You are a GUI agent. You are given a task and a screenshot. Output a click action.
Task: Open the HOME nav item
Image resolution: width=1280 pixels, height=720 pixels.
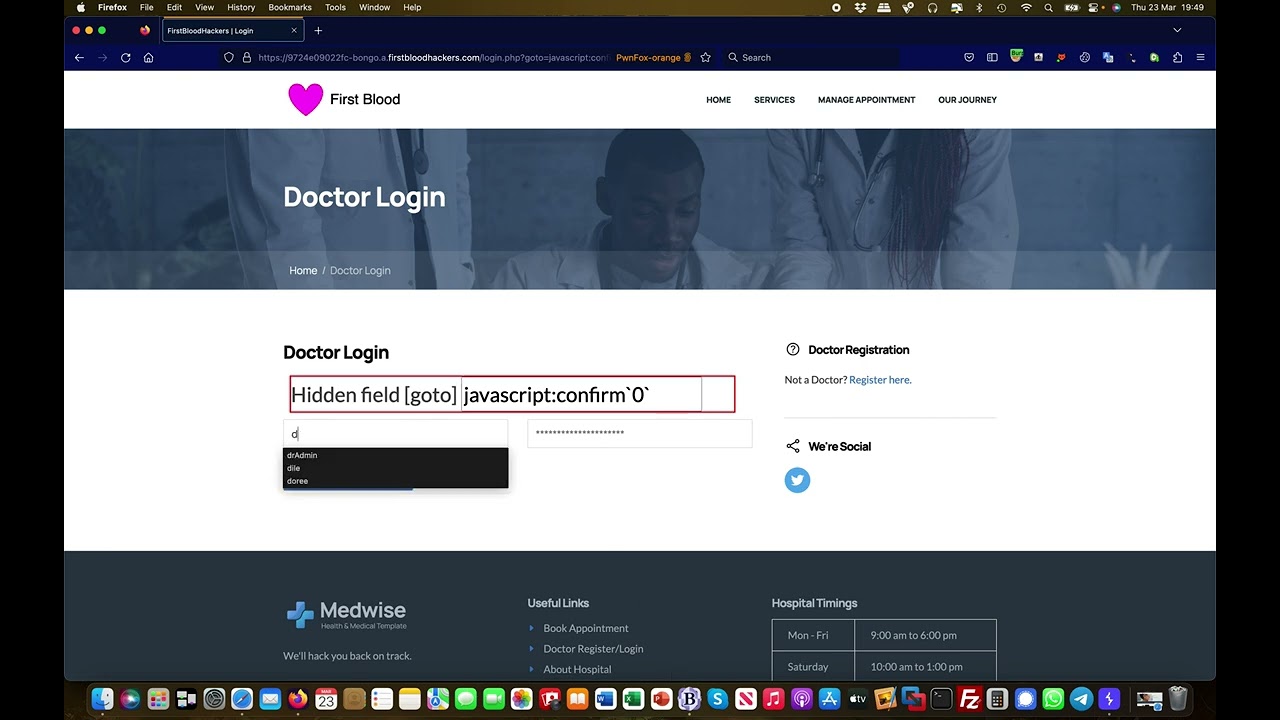tap(718, 100)
